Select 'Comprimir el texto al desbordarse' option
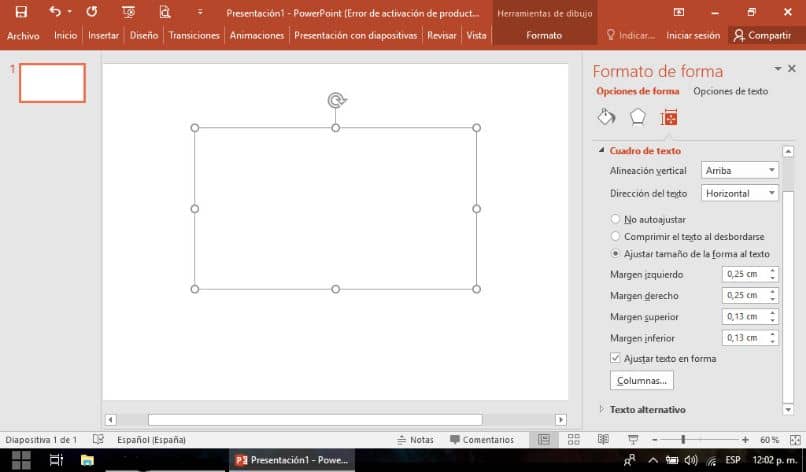The height and width of the screenshot is (472, 806). click(x=615, y=237)
